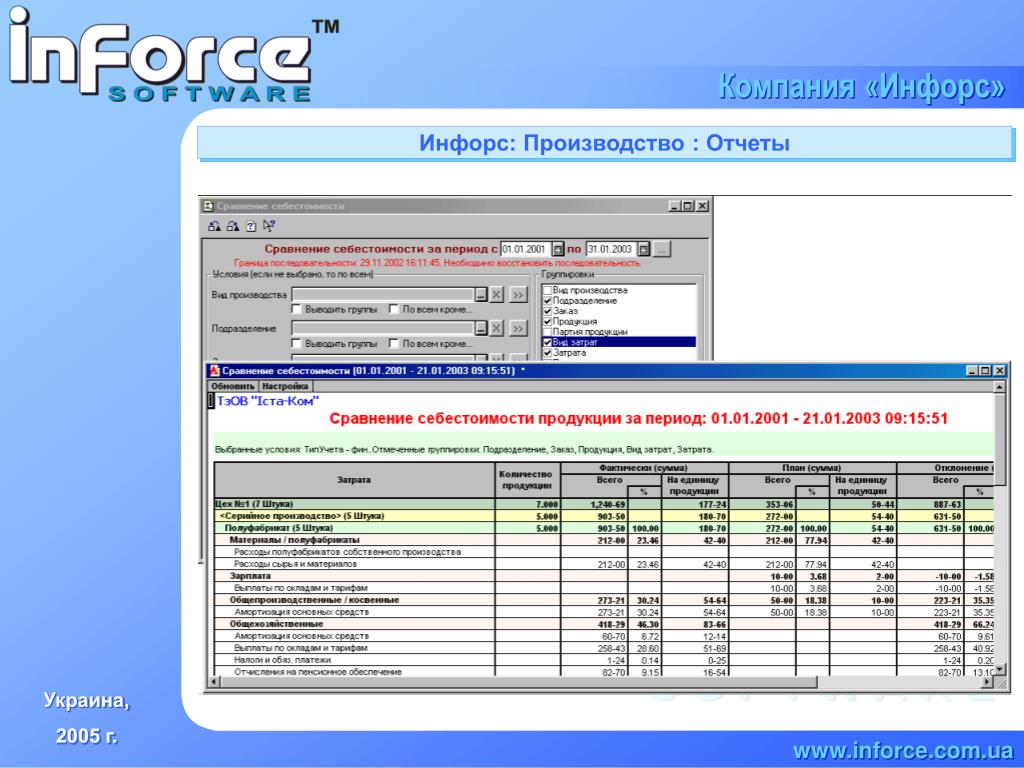This screenshot has width=1024, height=768.
Task: Click vertical scrollbar up arrow in report
Action: [999, 387]
